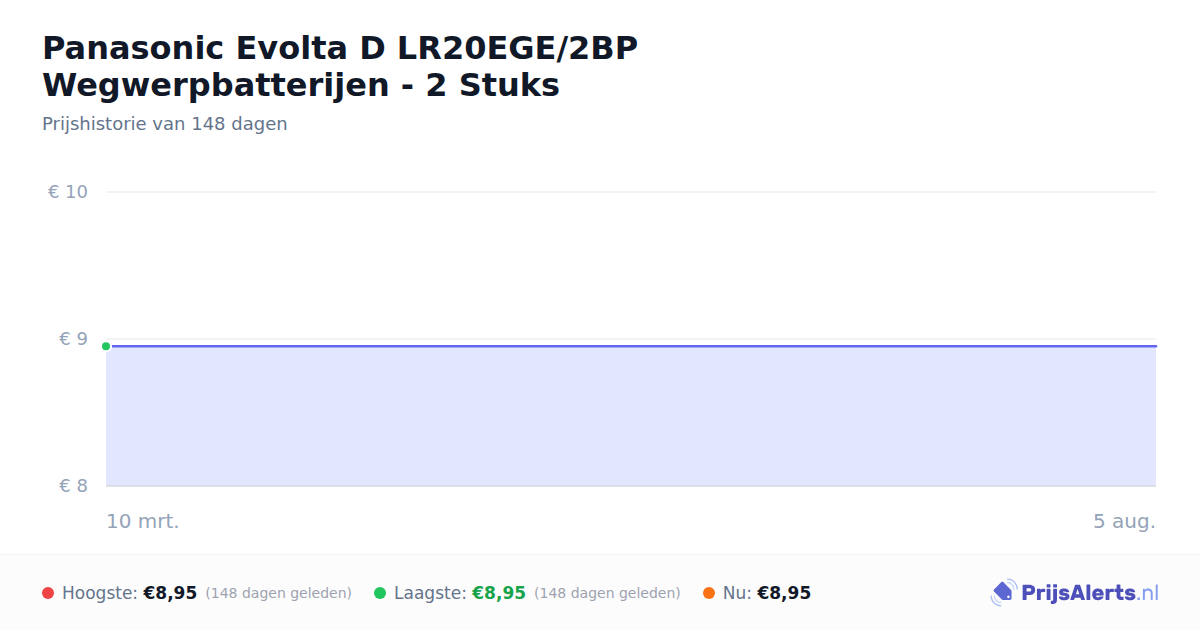This screenshot has height=630, width=1200.
Task: Click the 5 aug. end date label
Action: 1124,522
